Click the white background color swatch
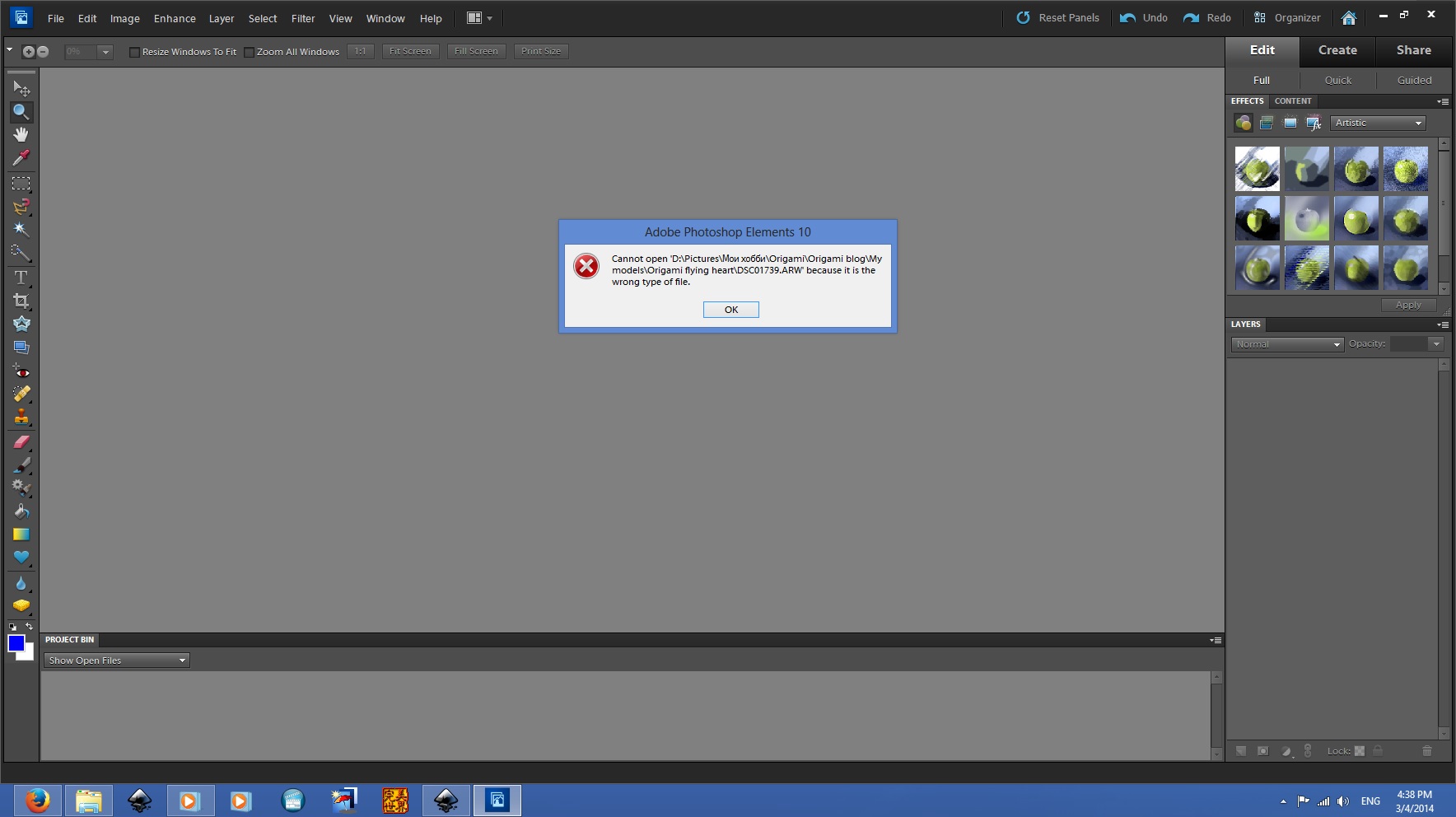1456x817 pixels. pyautogui.click(x=29, y=655)
